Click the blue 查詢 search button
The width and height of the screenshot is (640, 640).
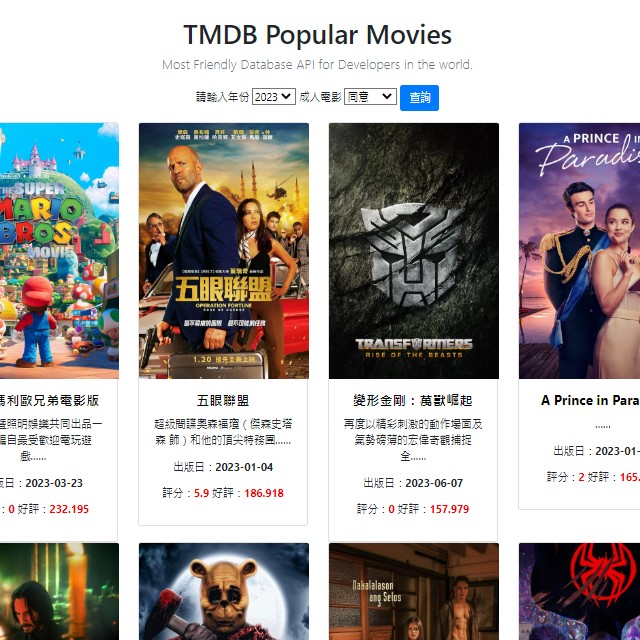(419, 98)
